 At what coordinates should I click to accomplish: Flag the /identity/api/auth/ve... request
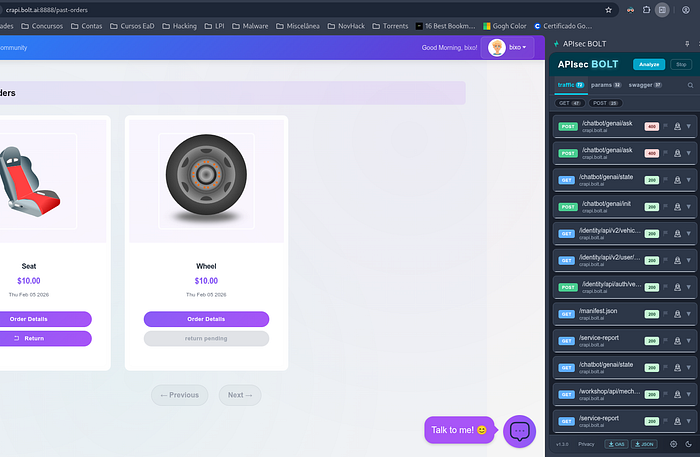click(x=666, y=287)
